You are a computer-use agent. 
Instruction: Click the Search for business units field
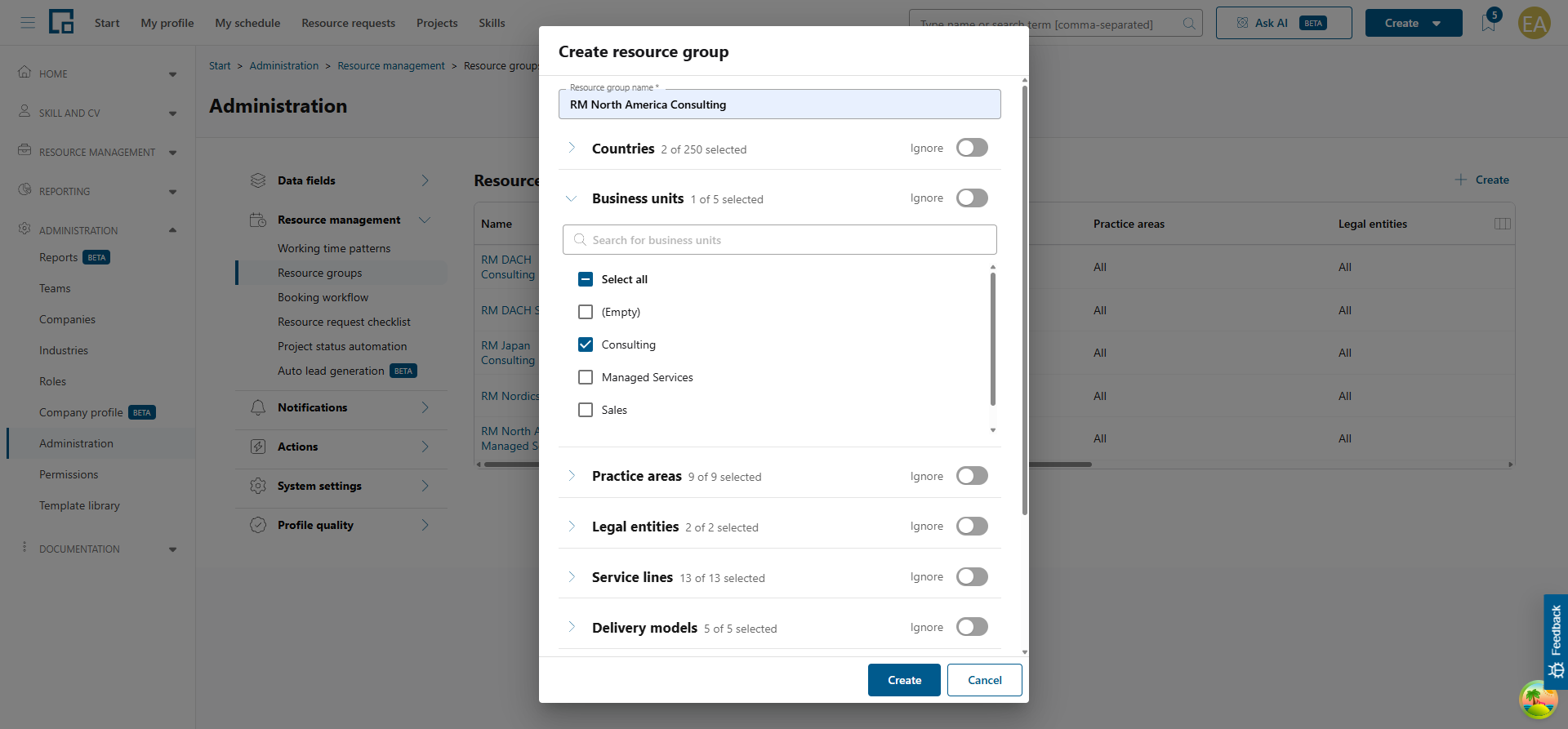point(780,240)
